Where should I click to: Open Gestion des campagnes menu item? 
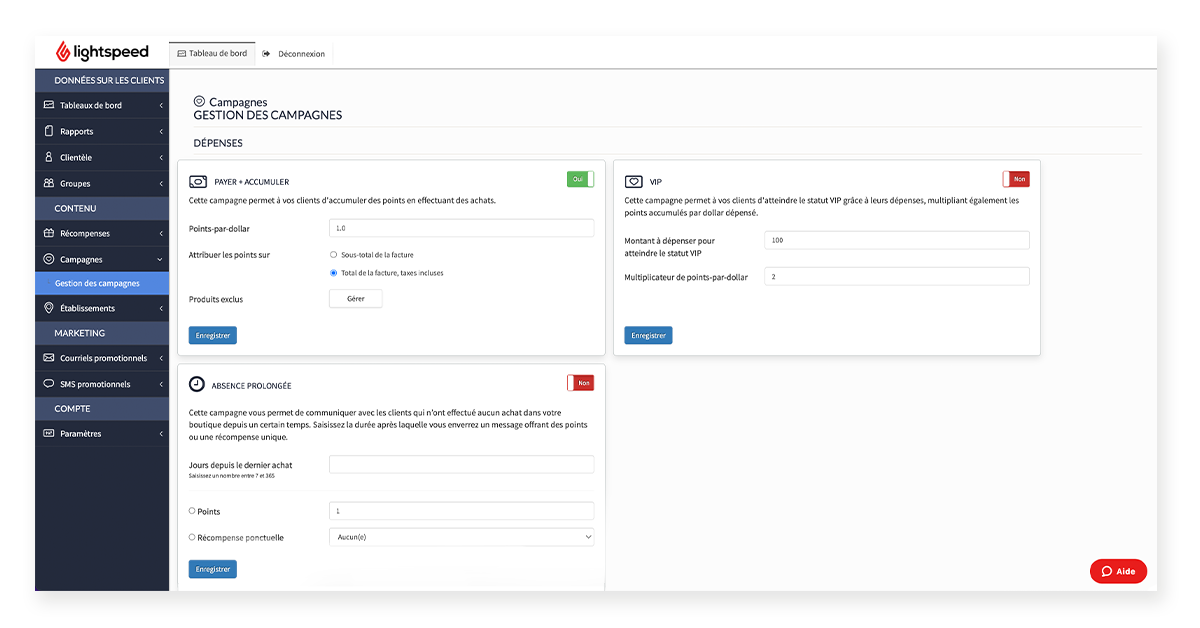97,284
